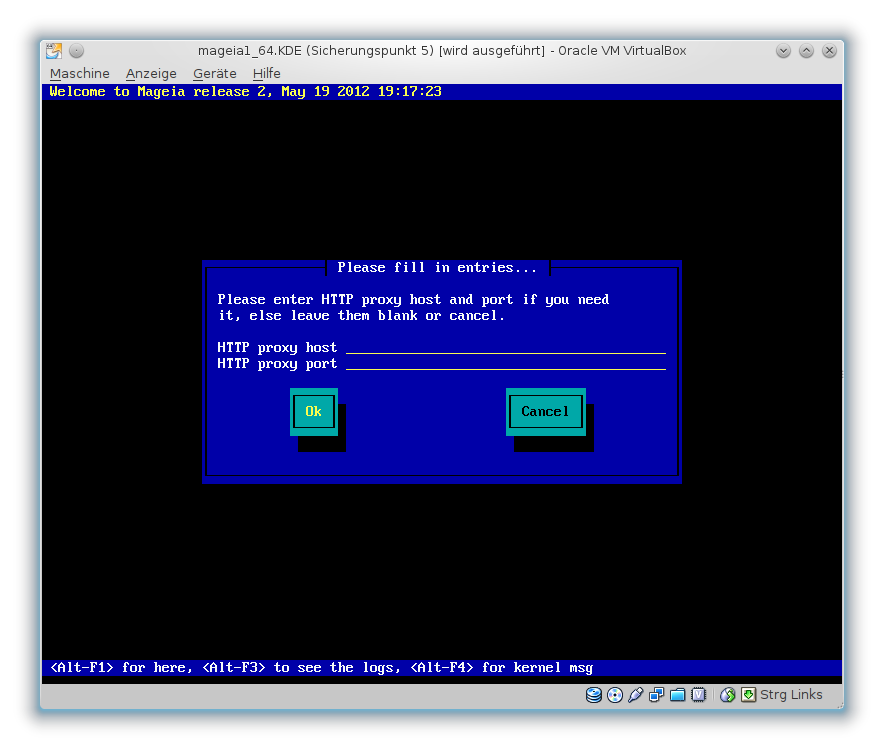Open the Hilfe menu
The width and height of the screenshot is (884, 749).
click(267, 74)
